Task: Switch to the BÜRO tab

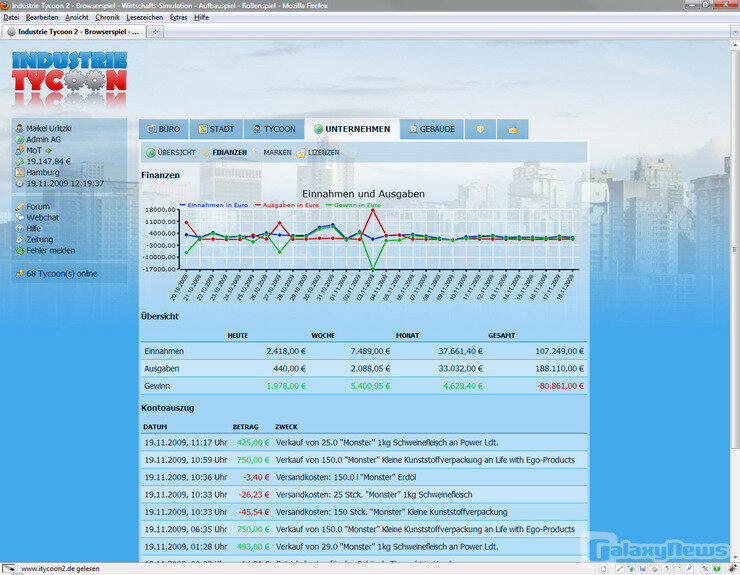Action: 164,129
